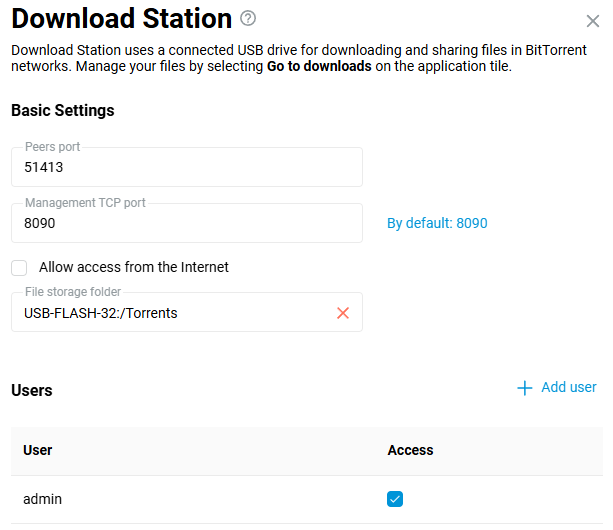Click the Access column header

(x=410, y=450)
